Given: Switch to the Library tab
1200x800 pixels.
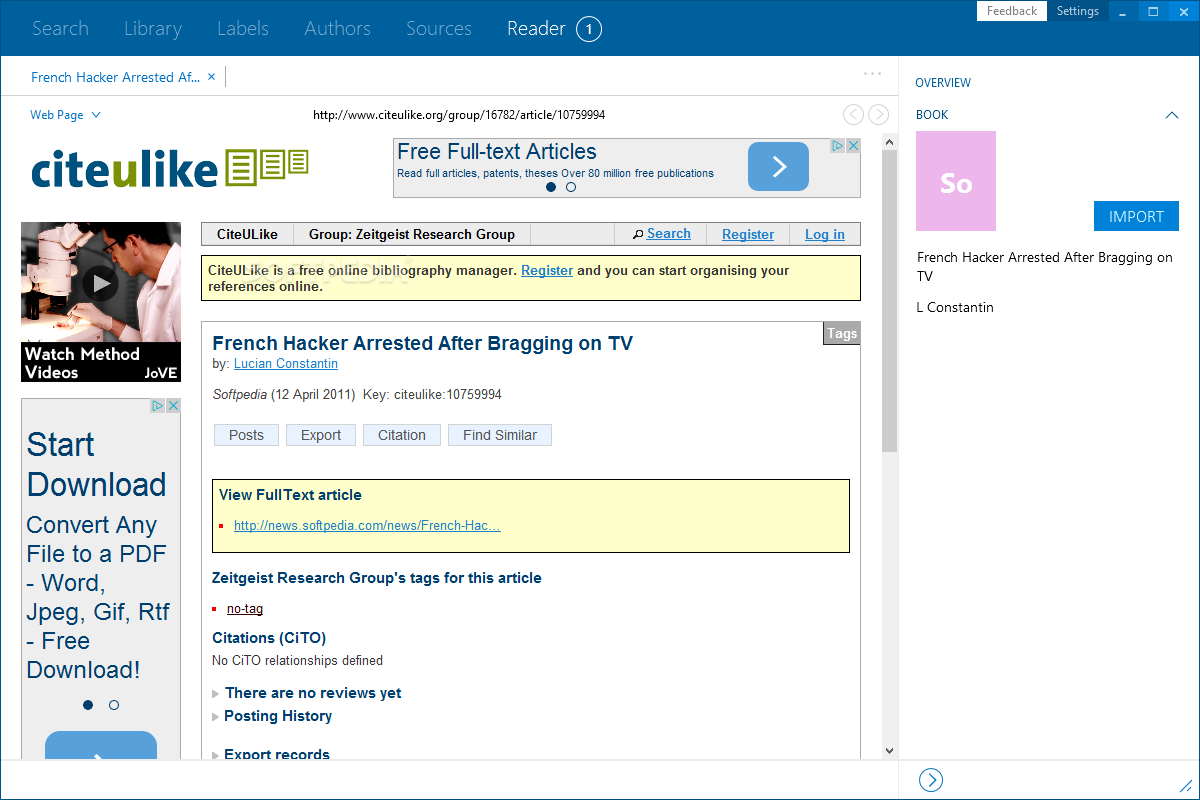Looking at the screenshot, I should (153, 29).
